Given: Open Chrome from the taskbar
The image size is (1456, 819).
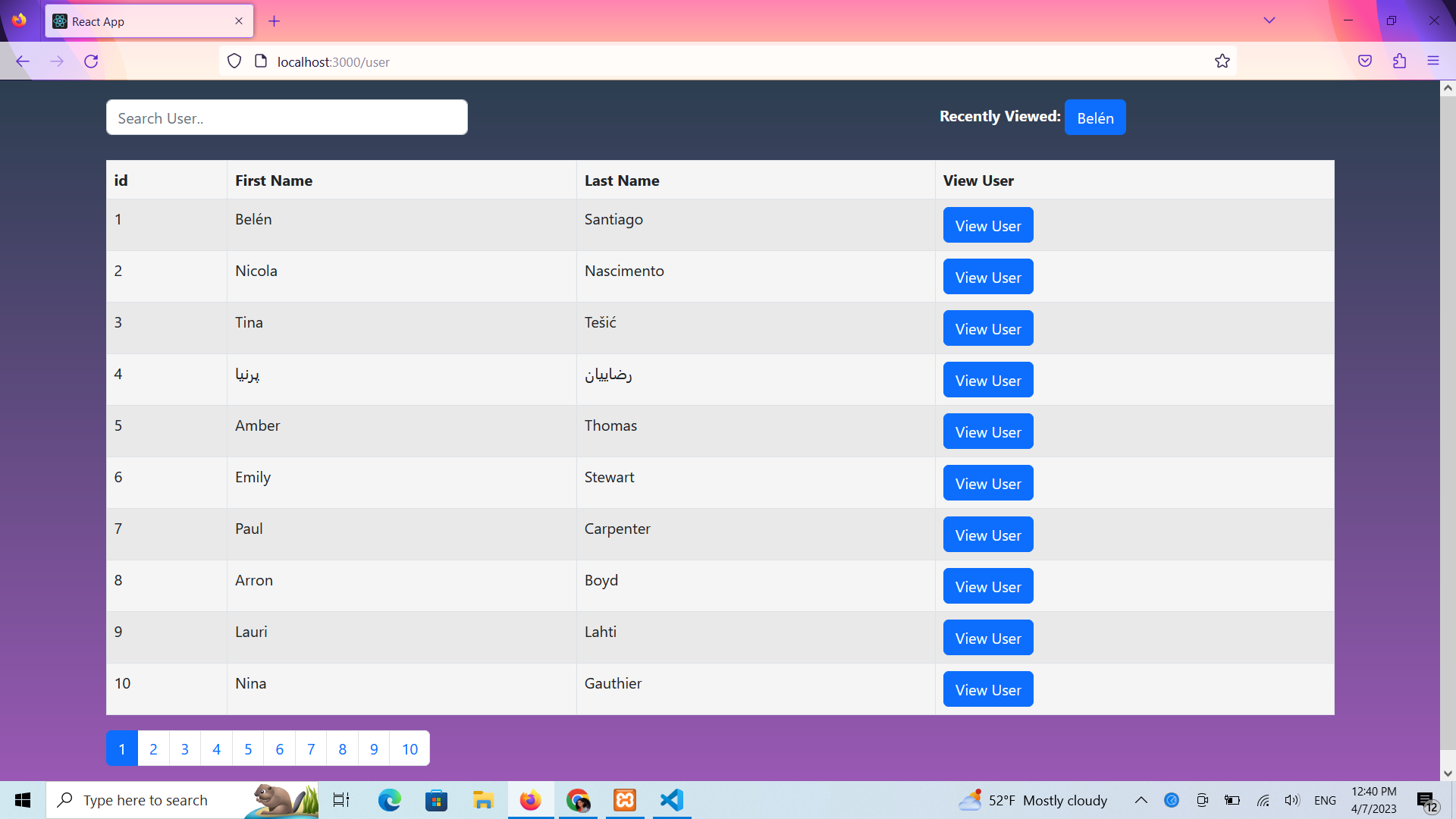Looking at the screenshot, I should [578, 800].
